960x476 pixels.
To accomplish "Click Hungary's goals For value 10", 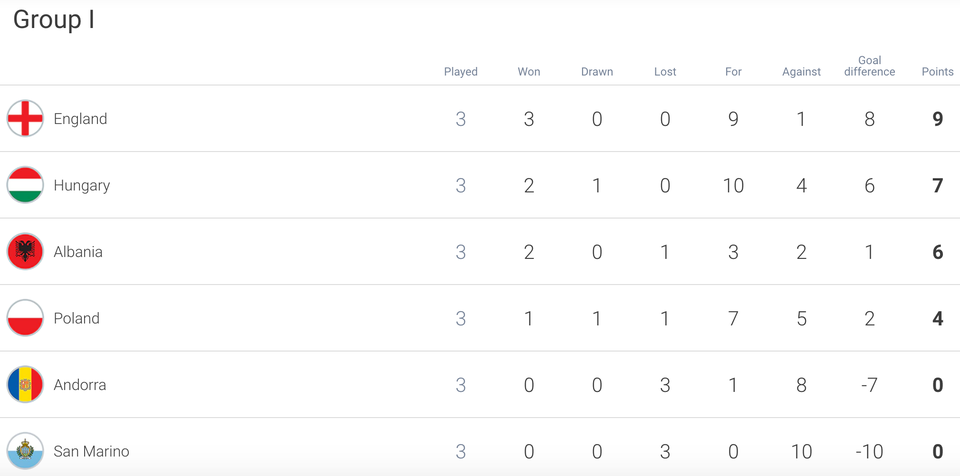I will 733,186.
